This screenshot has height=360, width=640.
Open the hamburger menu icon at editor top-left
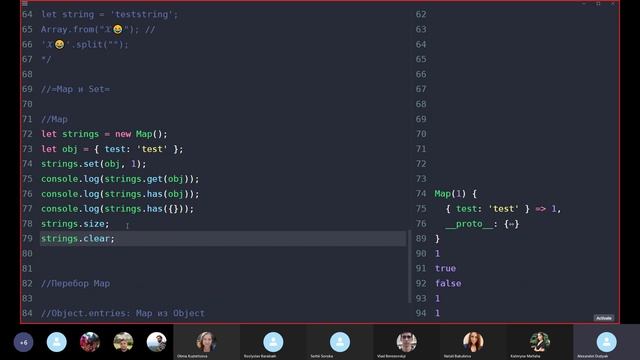[25, 4]
